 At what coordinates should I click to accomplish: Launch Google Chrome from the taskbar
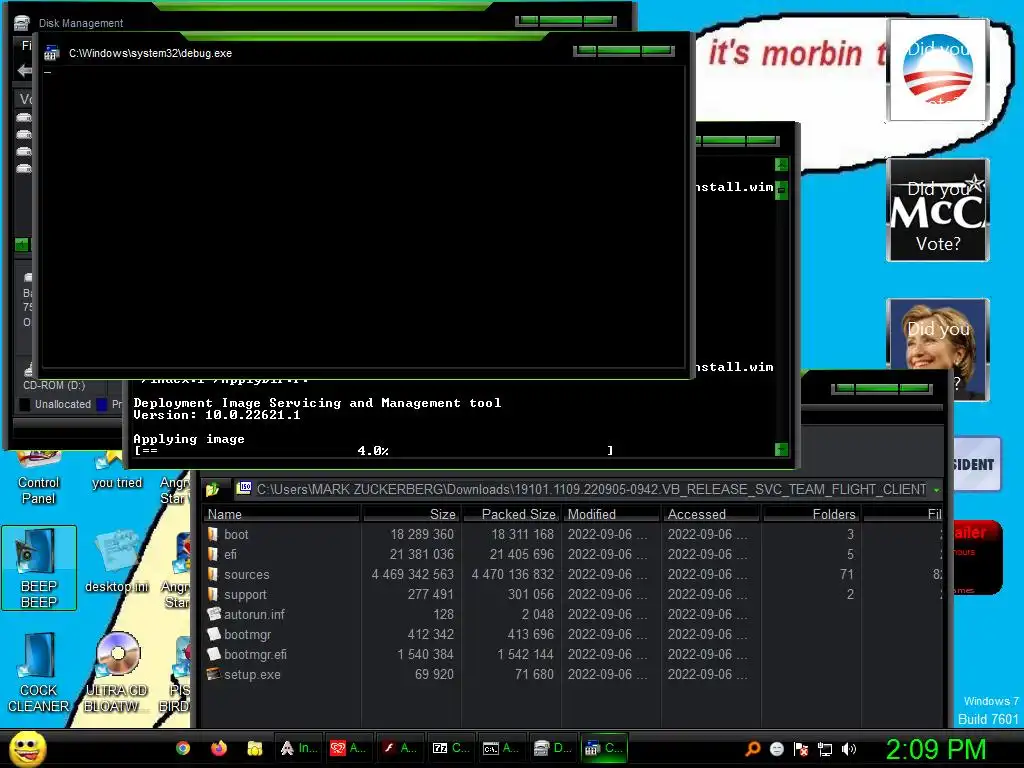coord(183,748)
